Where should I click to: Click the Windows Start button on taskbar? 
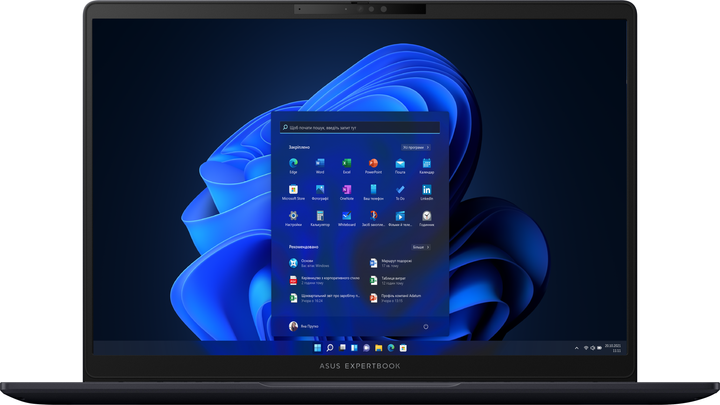pyautogui.click(x=318, y=348)
